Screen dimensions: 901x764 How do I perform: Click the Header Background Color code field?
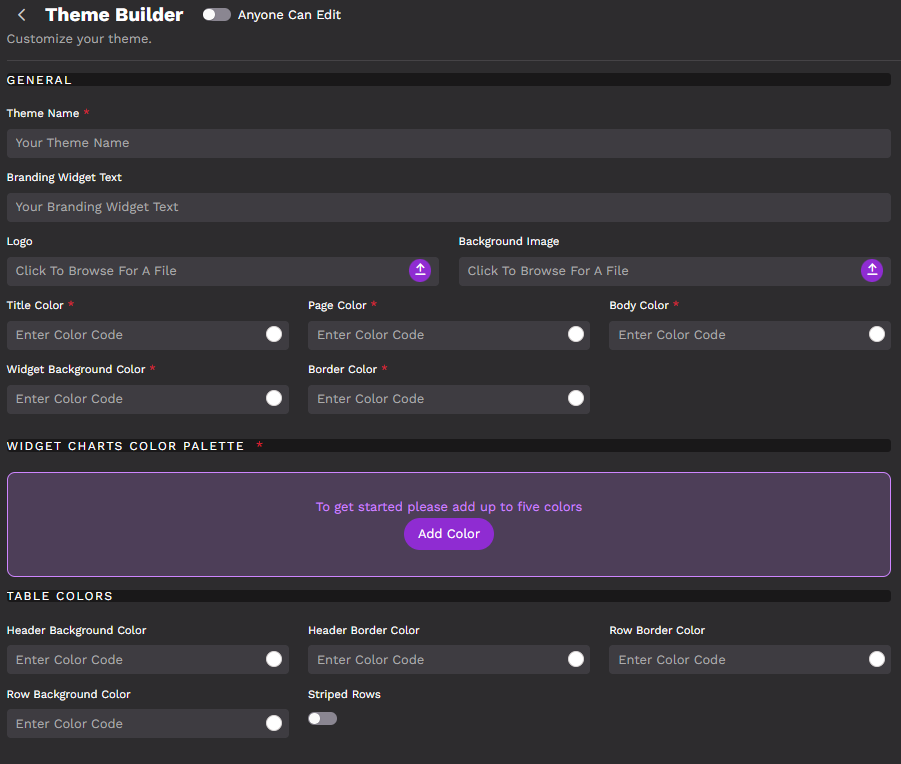click(148, 659)
